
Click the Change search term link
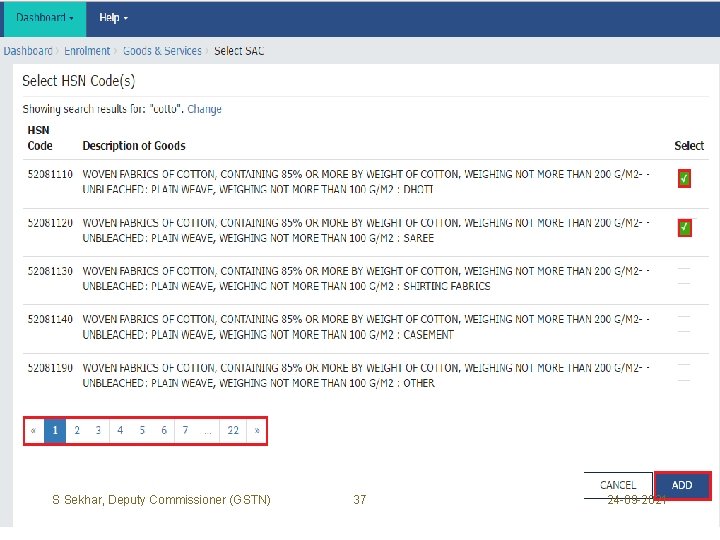pyautogui.click(x=204, y=109)
